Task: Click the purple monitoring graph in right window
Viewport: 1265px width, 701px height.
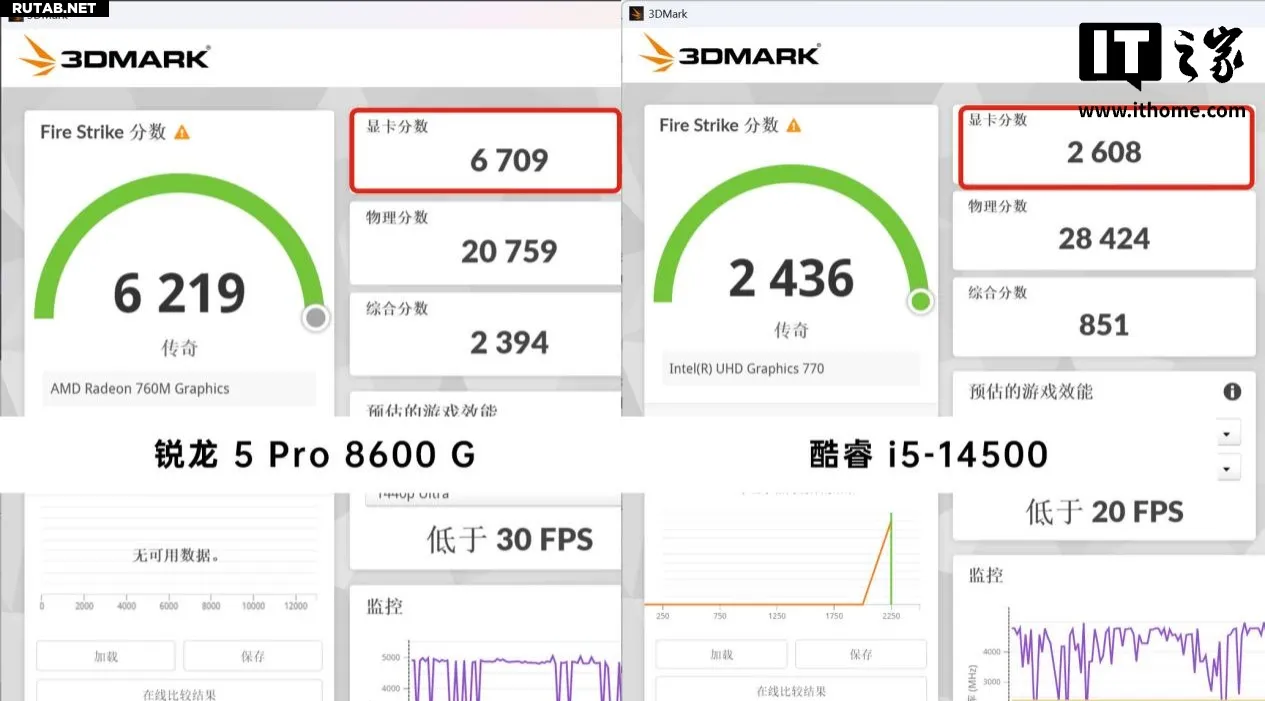Action: coord(1137,660)
